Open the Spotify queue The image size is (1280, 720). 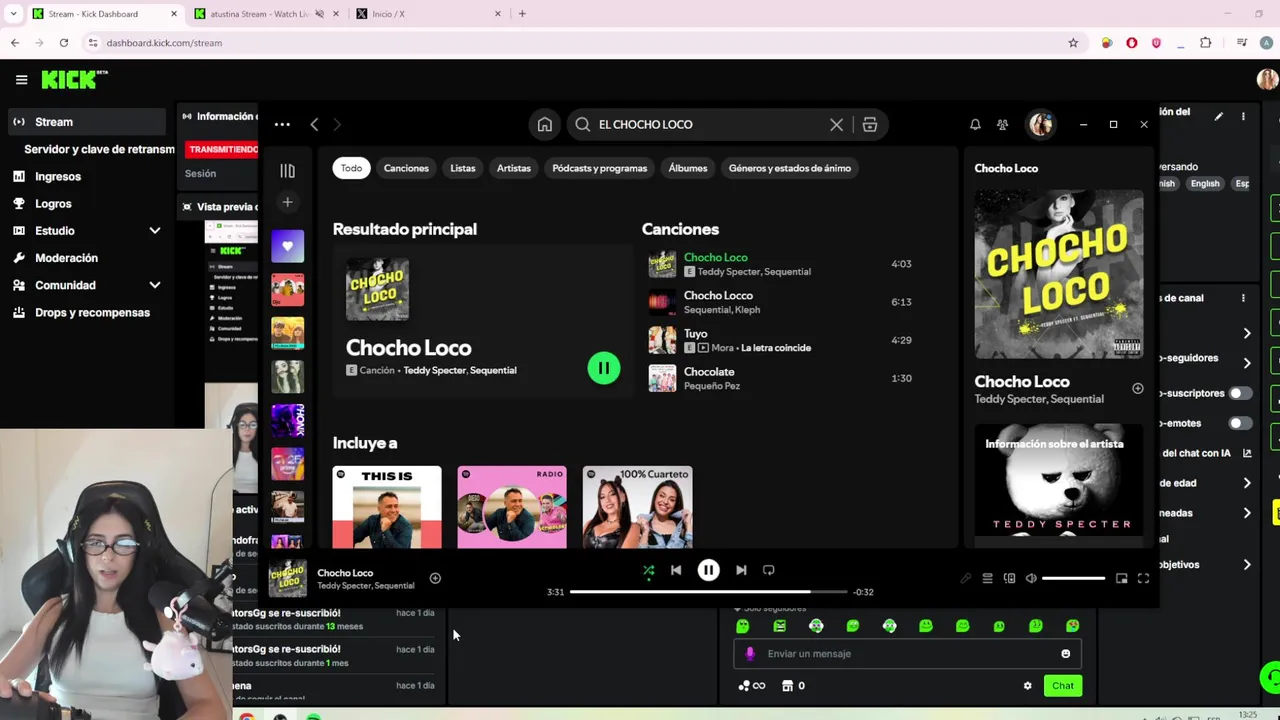pos(987,578)
